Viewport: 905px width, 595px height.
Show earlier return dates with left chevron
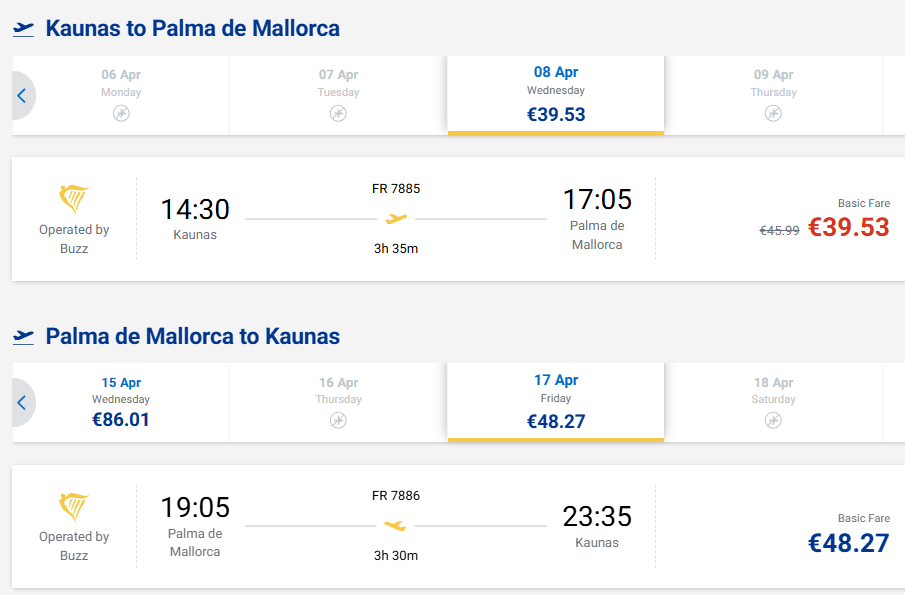tap(22, 403)
